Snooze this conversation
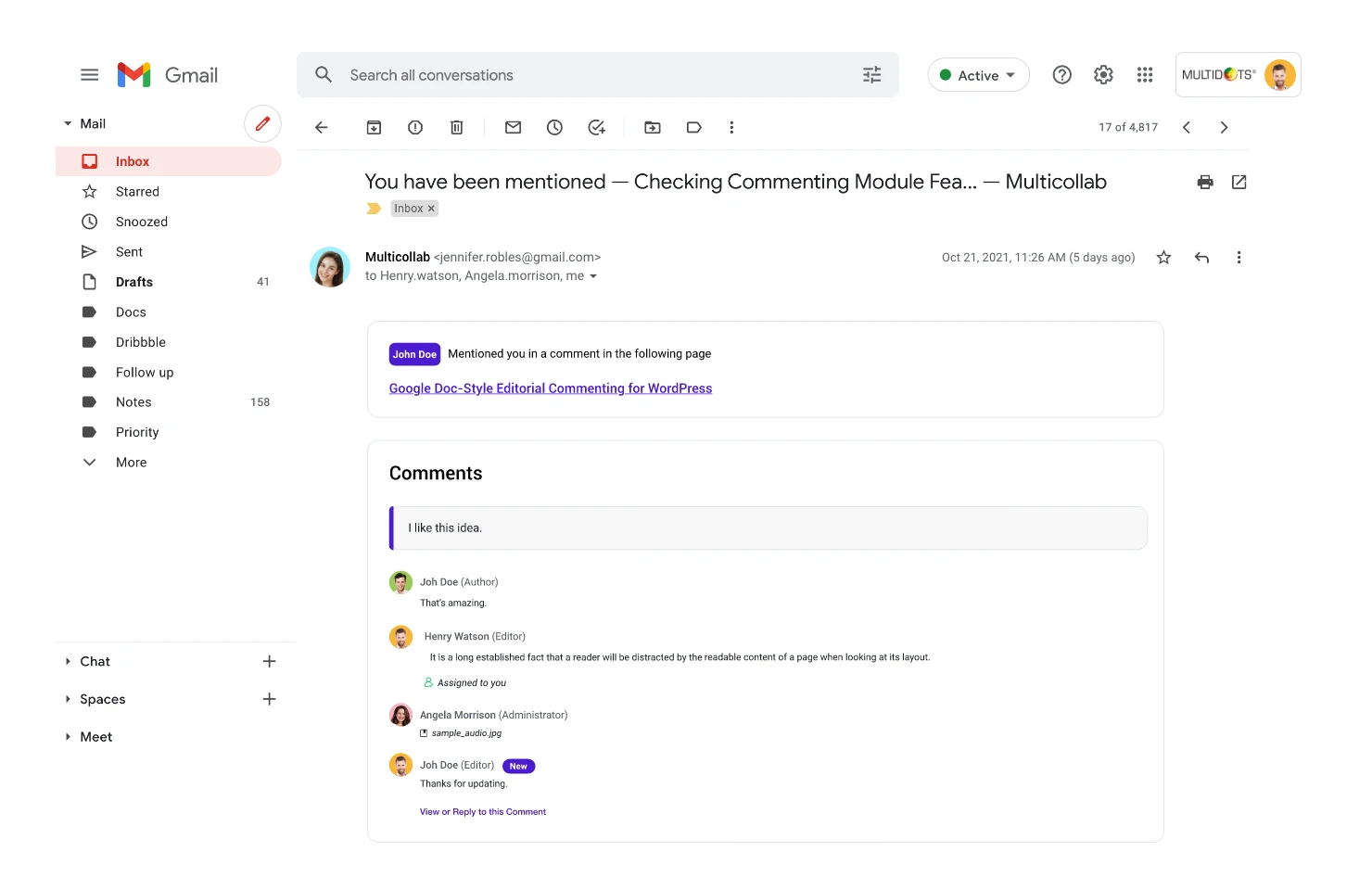 coord(554,128)
